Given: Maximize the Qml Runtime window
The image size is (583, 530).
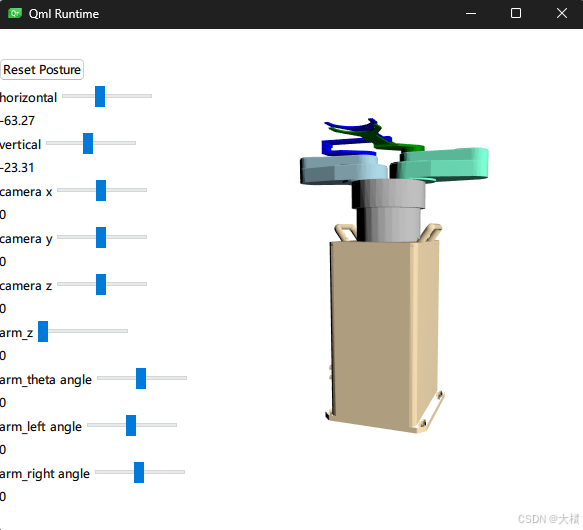Looking at the screenshot, I should pos(516,14).
